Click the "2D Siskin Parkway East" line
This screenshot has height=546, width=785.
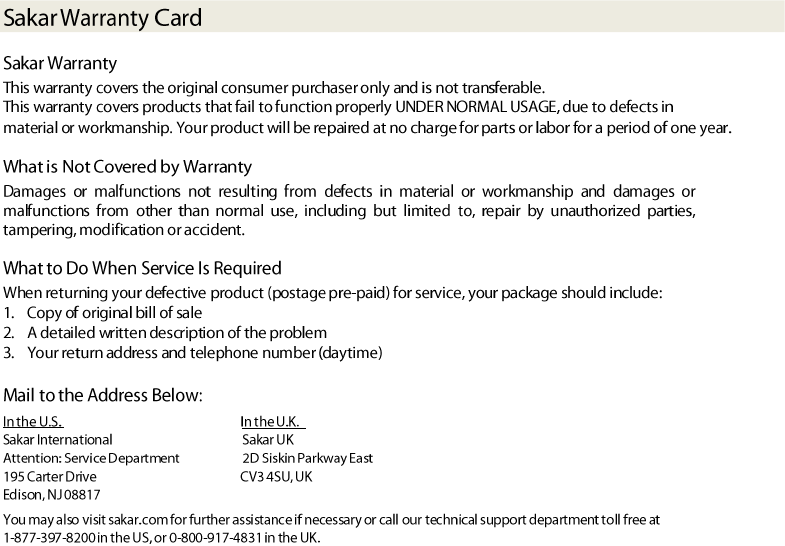point(308,458)
